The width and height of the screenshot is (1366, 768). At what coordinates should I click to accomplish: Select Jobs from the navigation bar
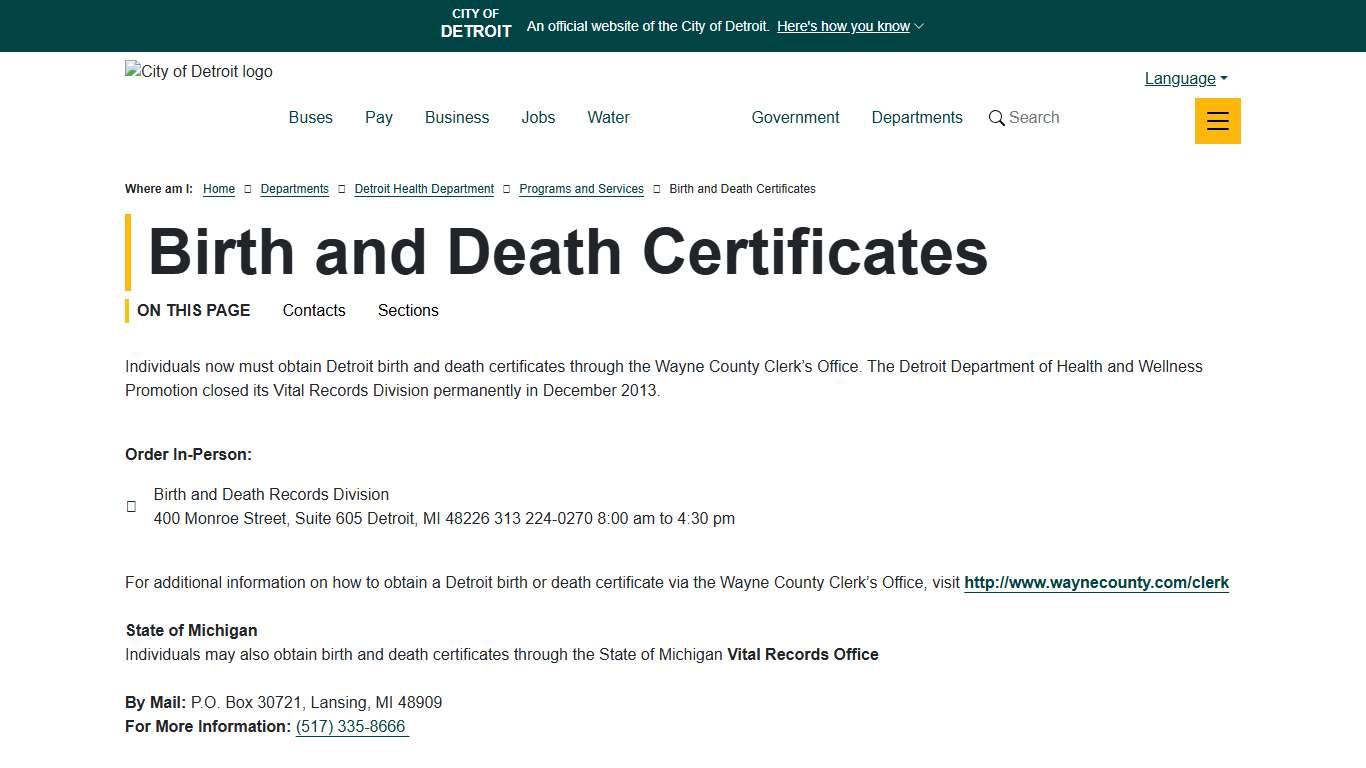(x=538, y=117)
